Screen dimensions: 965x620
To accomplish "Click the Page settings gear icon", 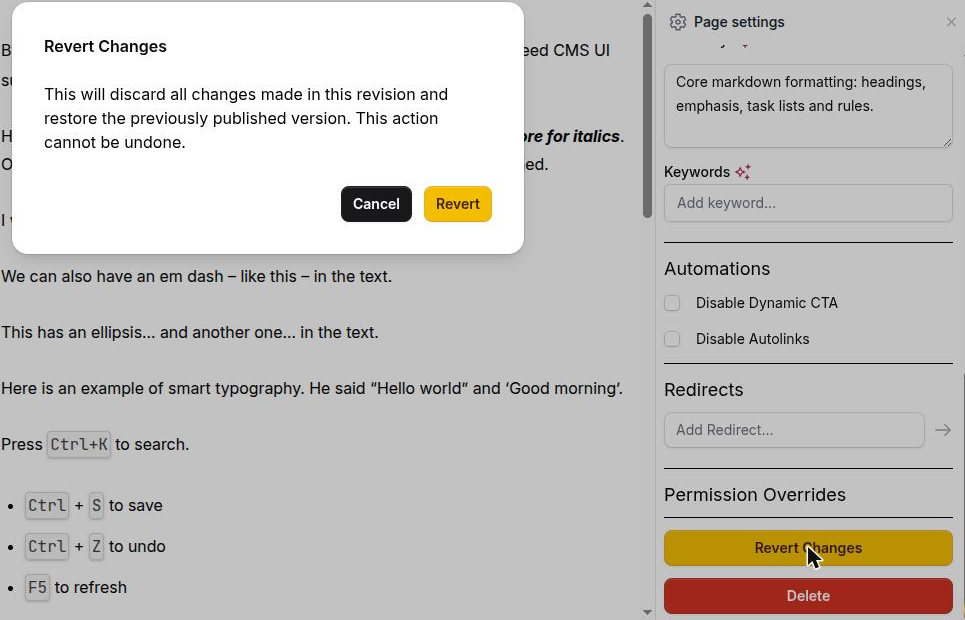I will click(678, 22).
